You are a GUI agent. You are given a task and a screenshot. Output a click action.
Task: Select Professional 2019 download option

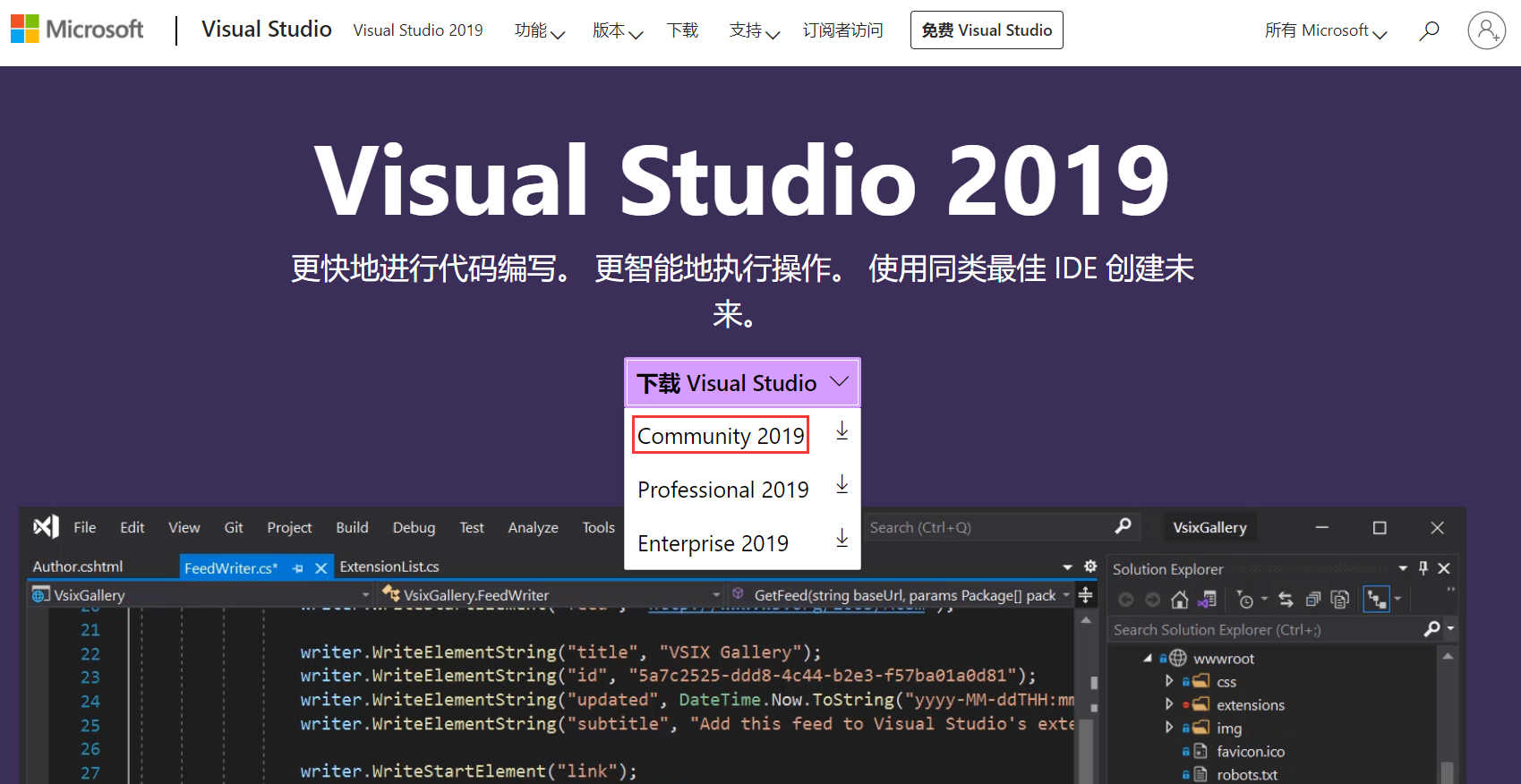[x=723, y=490]
